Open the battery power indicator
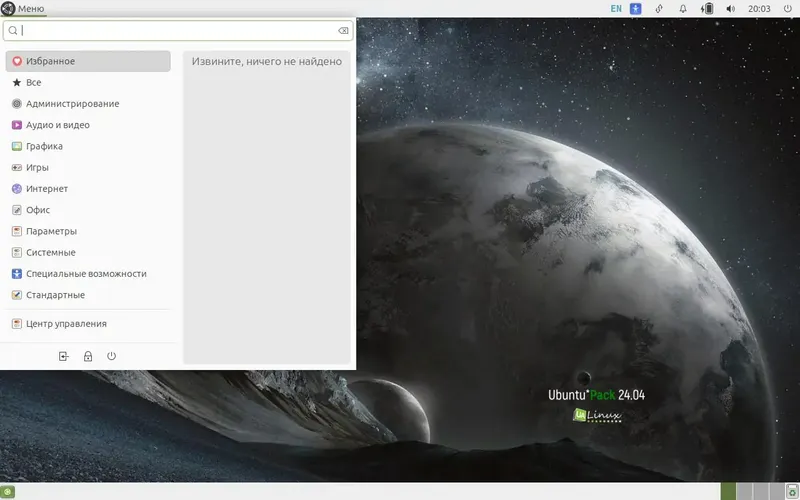The width and height of the screenshot is (800, 500). click(707, 9)
